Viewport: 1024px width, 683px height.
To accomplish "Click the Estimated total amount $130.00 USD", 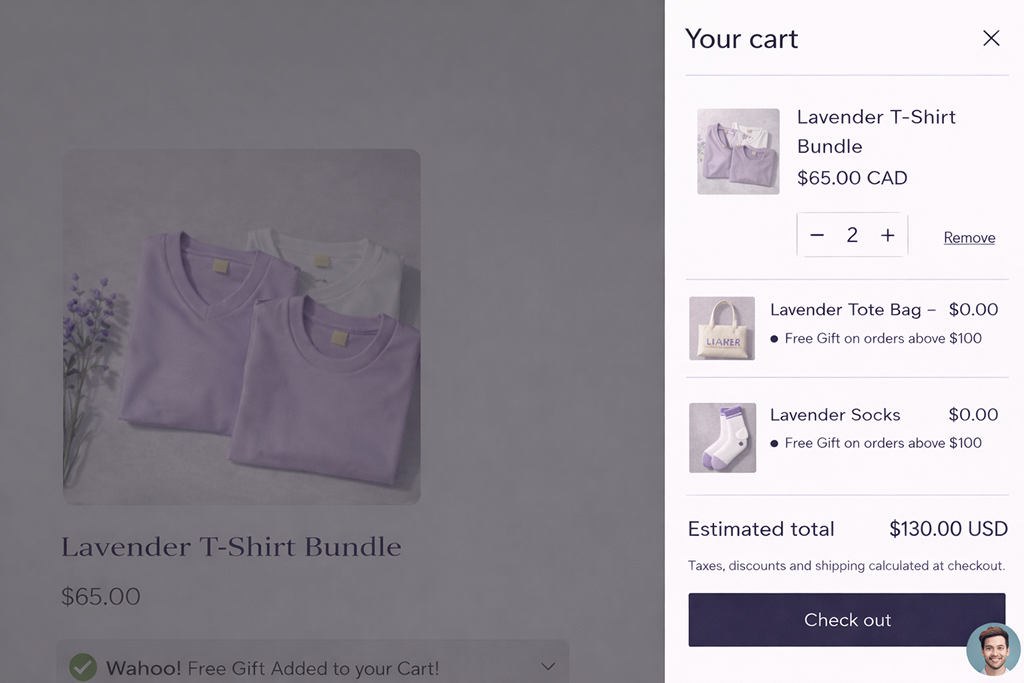I will [x=948, y=529].
